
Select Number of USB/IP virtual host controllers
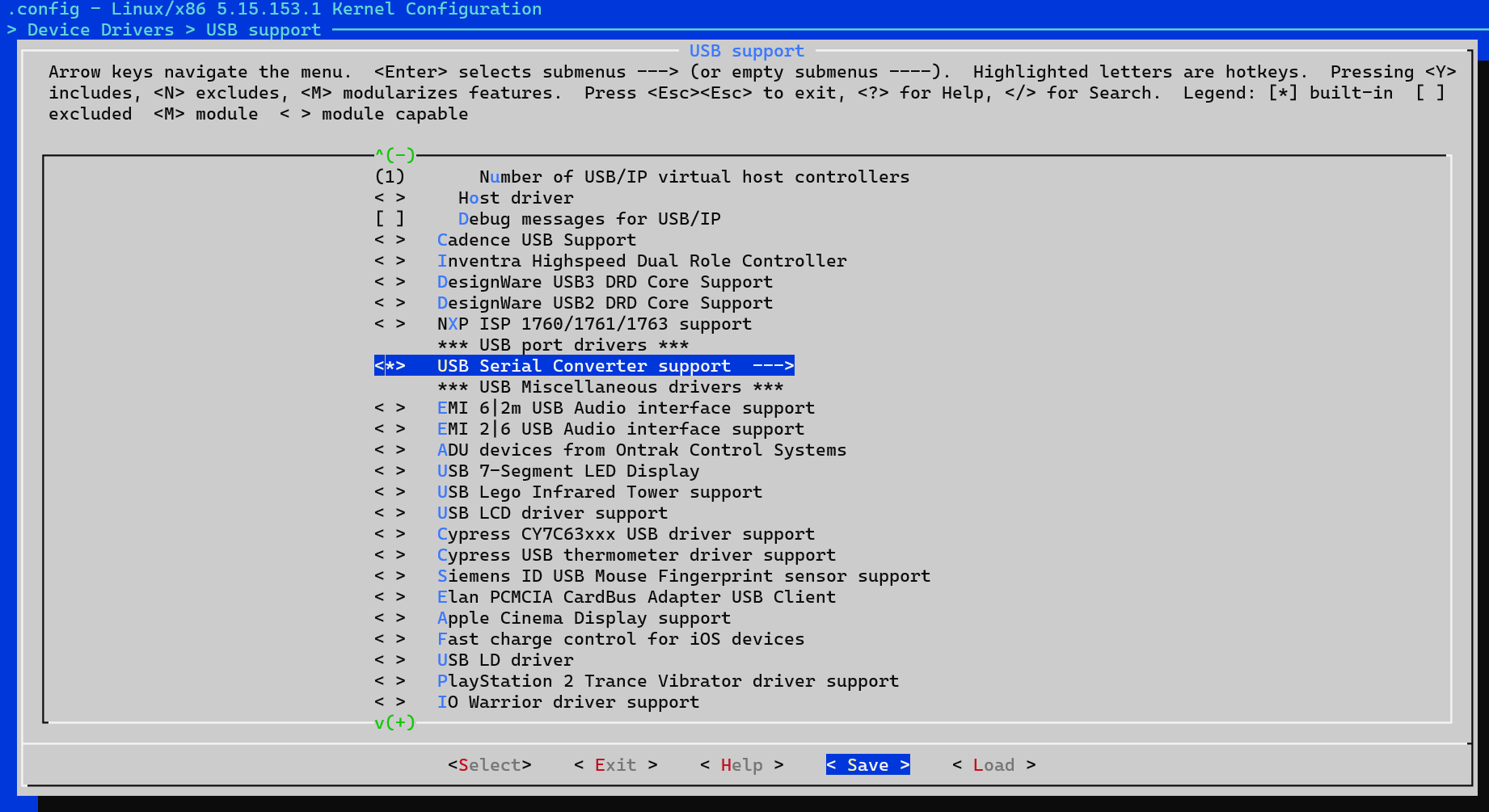tap(642, 177)
